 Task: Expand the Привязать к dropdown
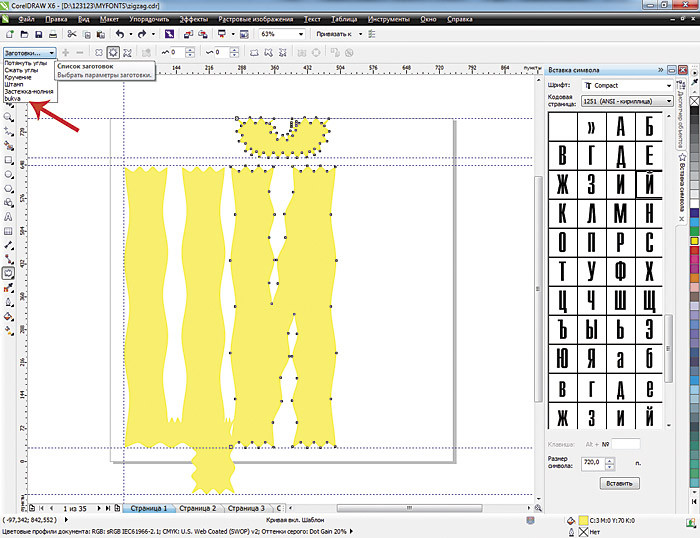click(x=361, y=34)
